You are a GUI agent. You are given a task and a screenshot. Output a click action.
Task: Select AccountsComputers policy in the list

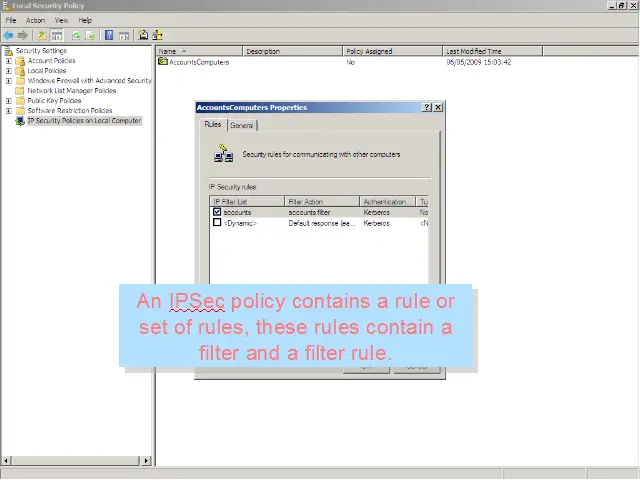coord(198,62)
